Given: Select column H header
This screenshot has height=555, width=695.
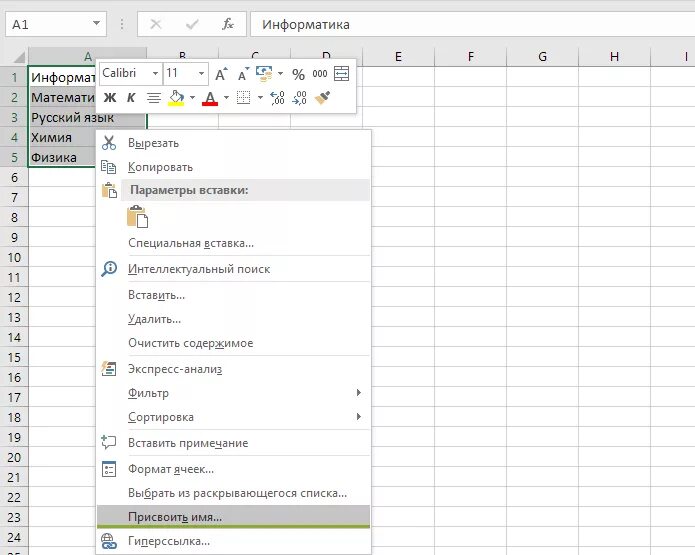Looking at the screenshot, I should pos(614,57).
